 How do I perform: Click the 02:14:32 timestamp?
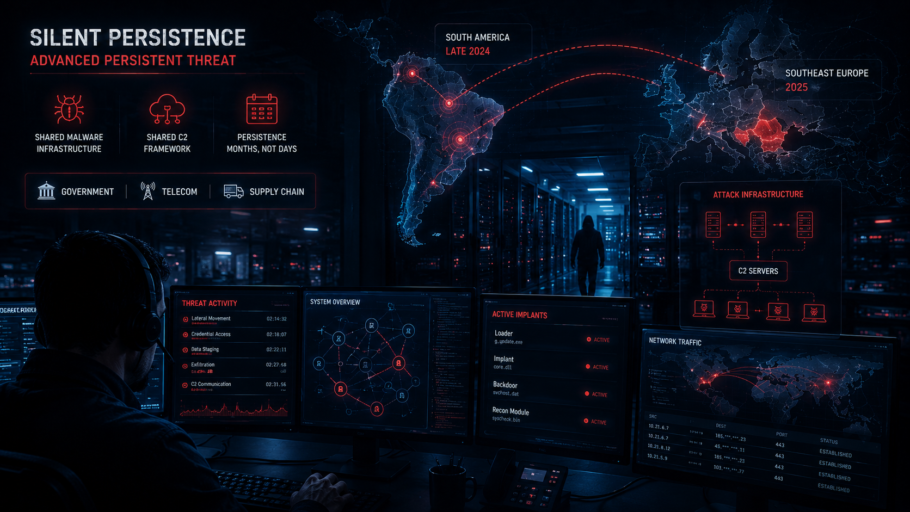tap(277, 319)
